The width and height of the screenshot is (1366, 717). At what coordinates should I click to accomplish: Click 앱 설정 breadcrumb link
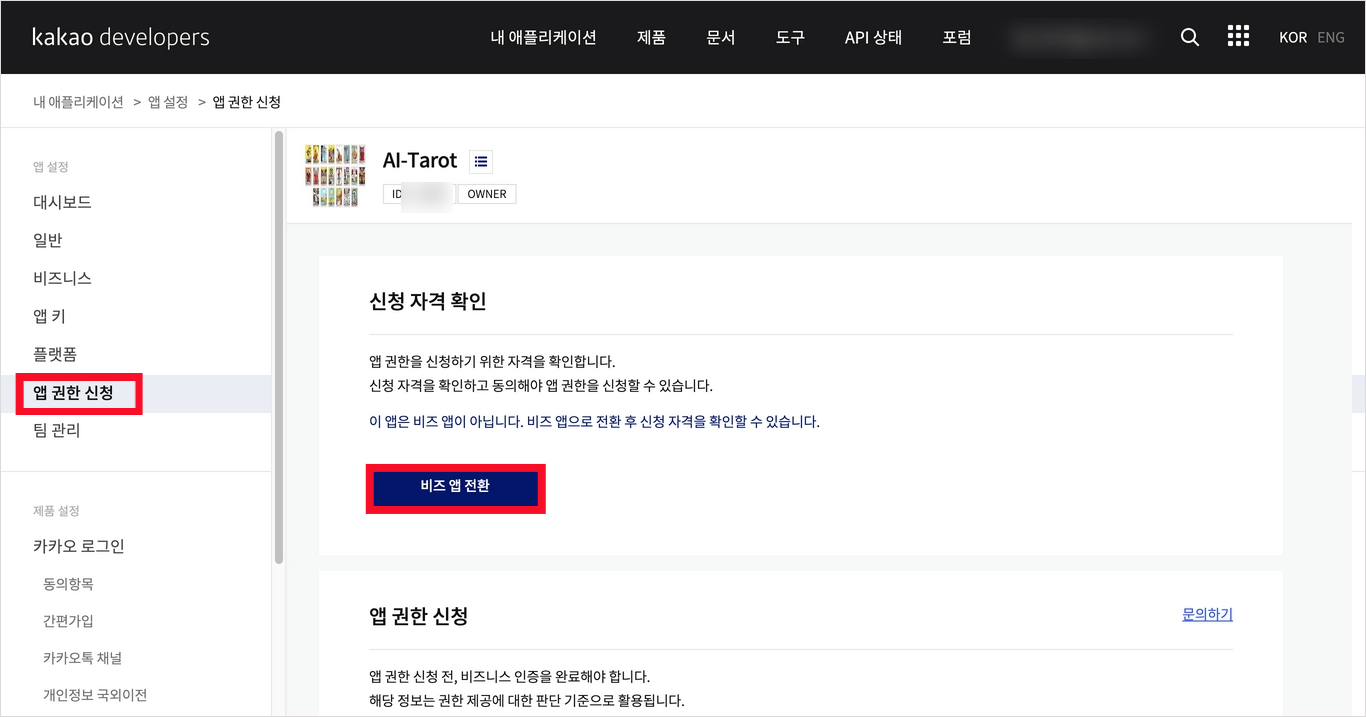[168, 102]
